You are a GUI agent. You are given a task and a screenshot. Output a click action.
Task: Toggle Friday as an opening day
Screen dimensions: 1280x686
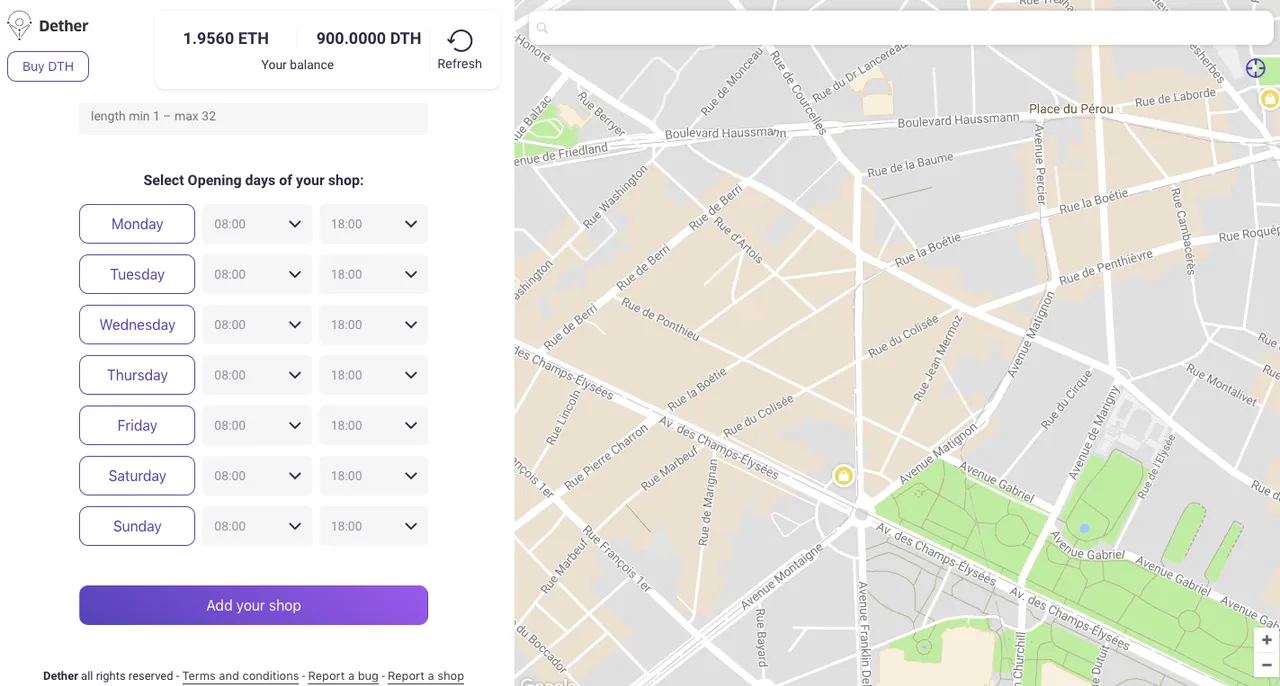(137, 425)
